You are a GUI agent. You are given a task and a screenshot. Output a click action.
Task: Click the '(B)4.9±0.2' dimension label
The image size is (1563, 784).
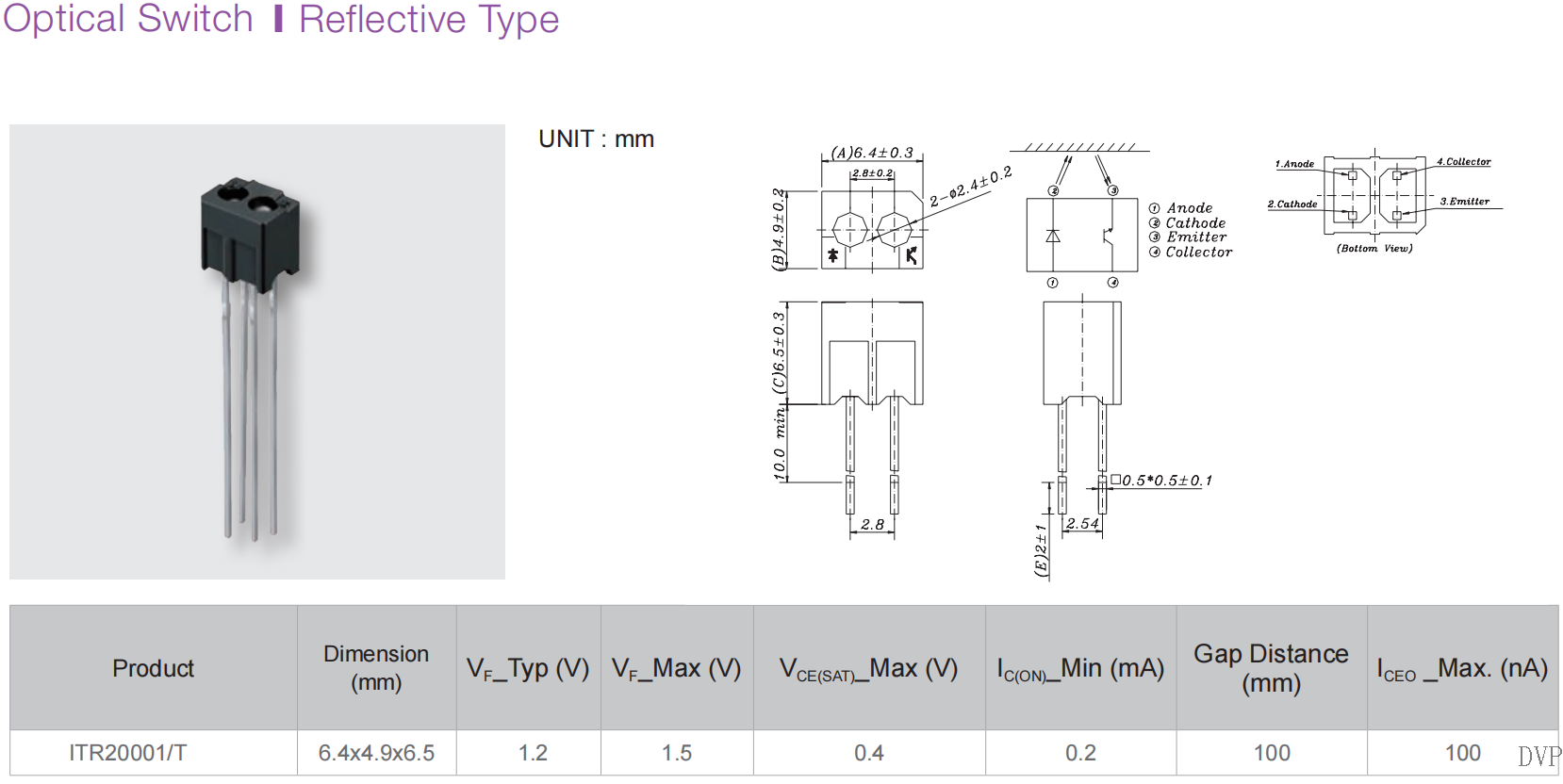coord(779,229)
